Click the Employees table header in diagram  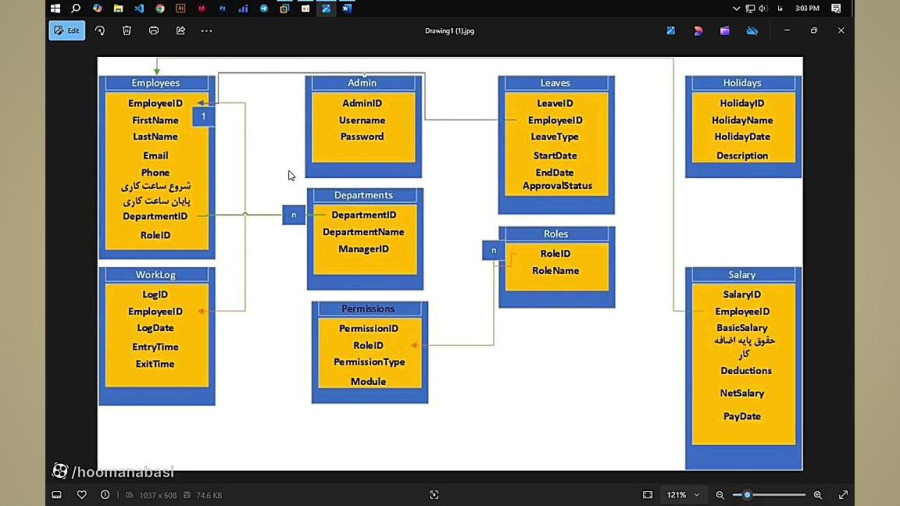pyautogui.click(x=156, y=83)
